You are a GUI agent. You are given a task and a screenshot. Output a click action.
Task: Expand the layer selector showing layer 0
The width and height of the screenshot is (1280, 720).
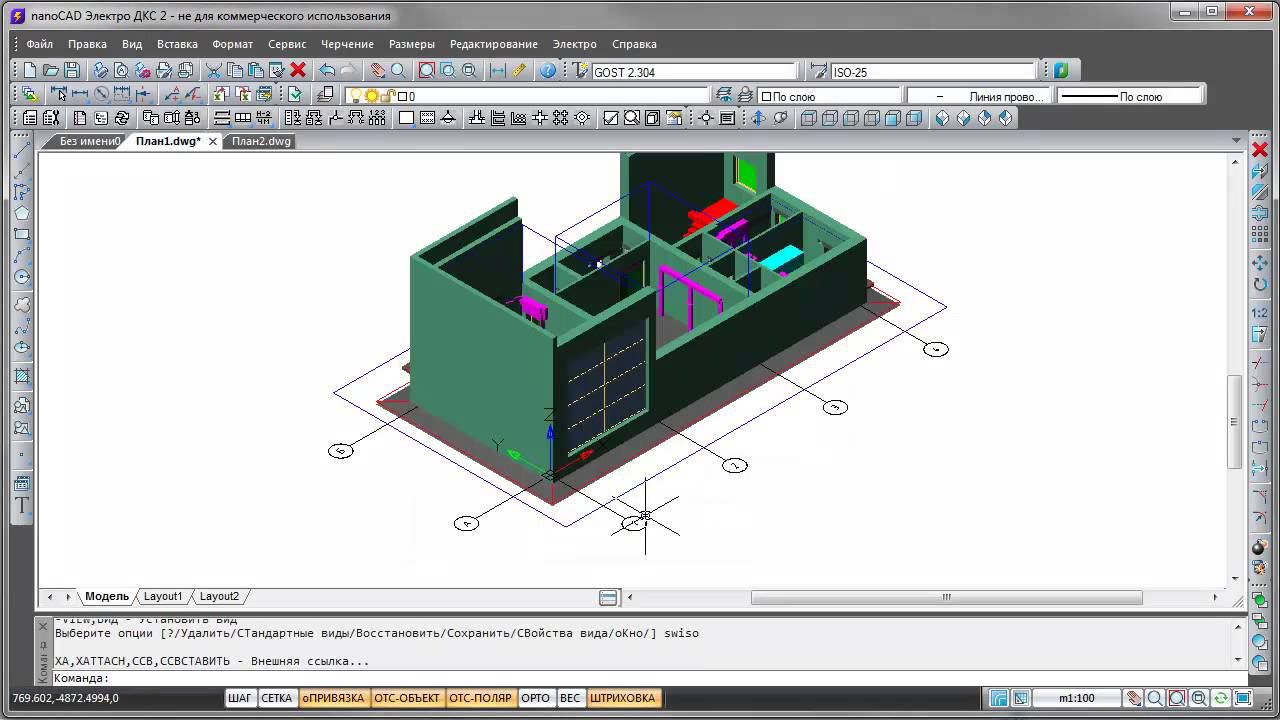click(x=550, y=96)
